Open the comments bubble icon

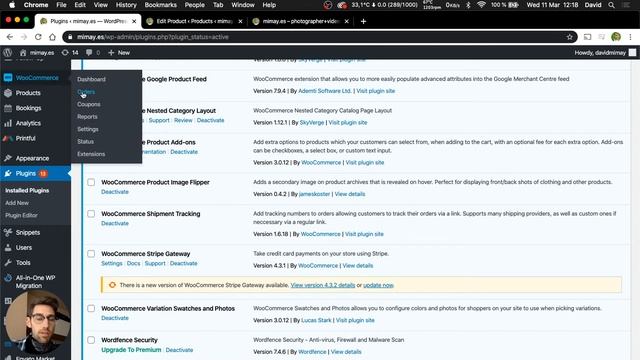click(x=89, y=53)
